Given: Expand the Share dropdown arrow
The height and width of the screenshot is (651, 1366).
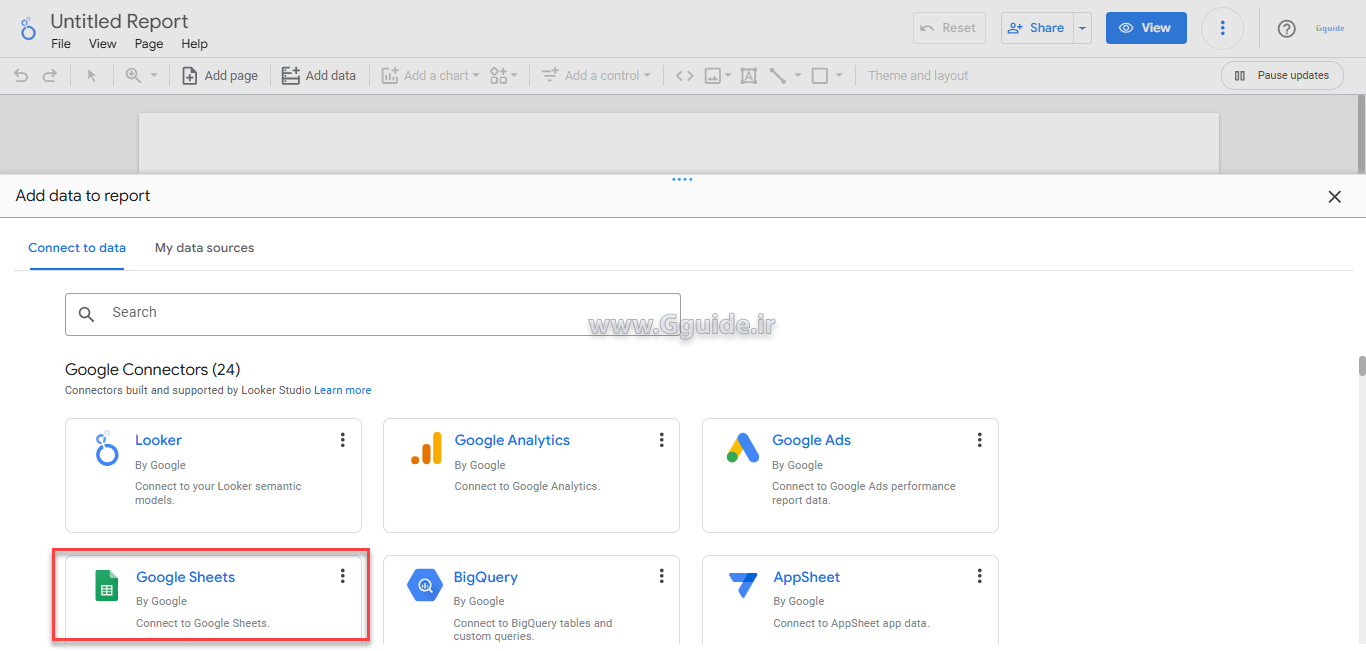Looking at the screenshot, I should pos(1081,28).
